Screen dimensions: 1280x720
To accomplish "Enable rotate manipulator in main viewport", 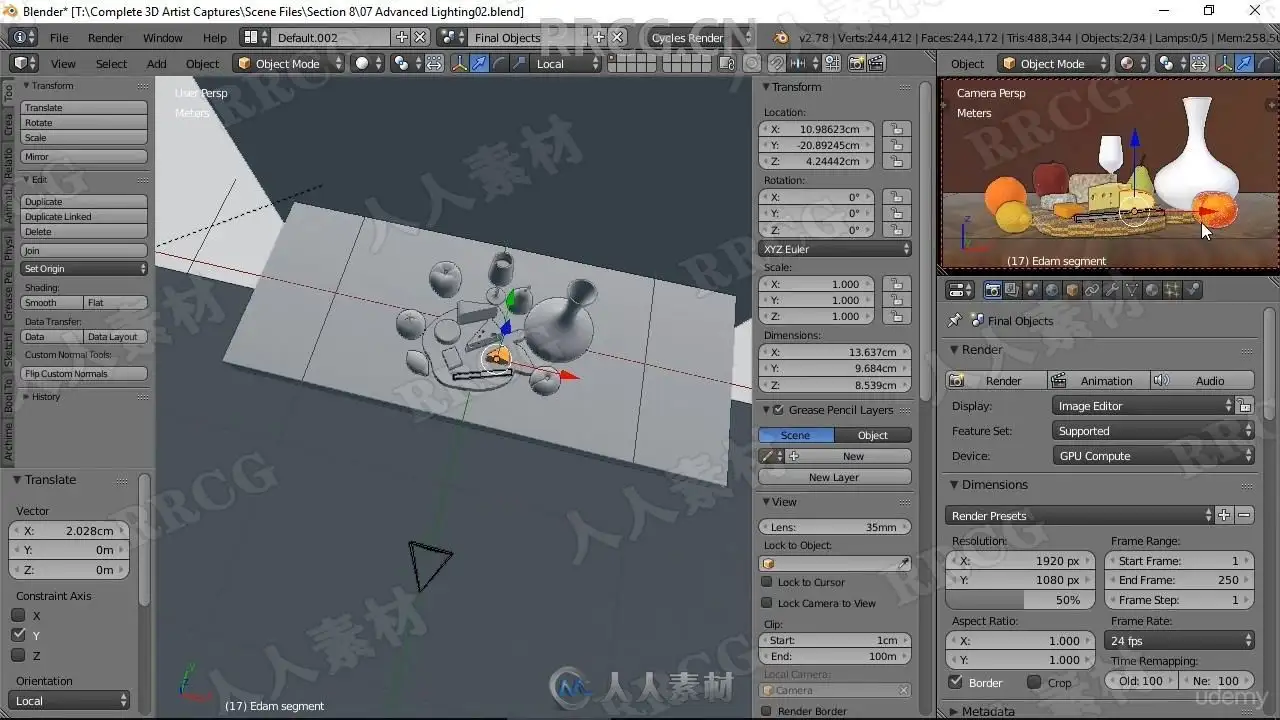I will point(499,63).
